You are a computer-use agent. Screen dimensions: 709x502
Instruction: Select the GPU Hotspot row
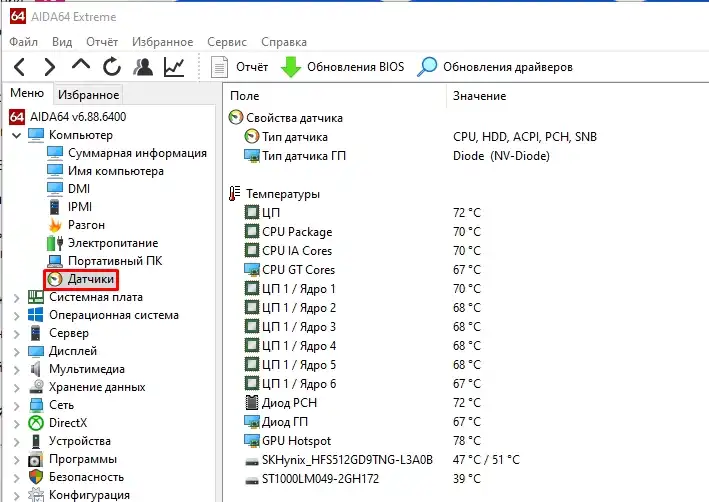tap(297, 440)
